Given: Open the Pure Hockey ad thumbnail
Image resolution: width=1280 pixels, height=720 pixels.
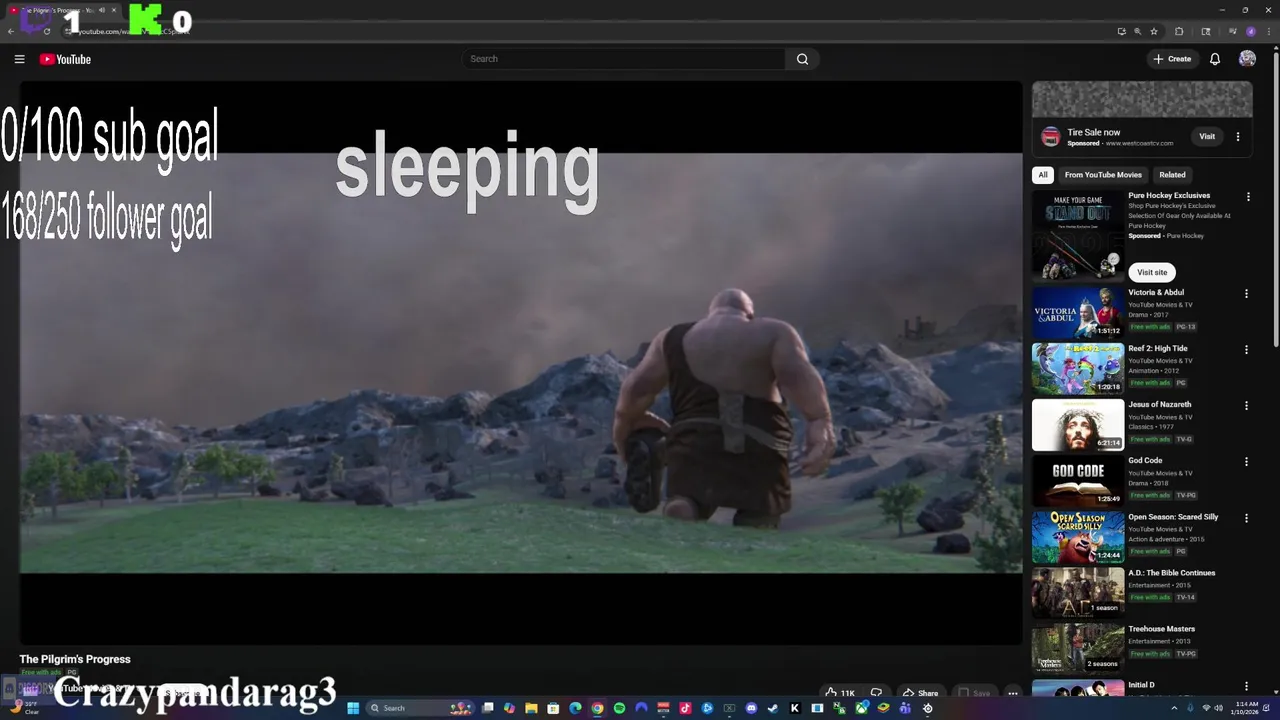Looking at the screenshot, I should [1078, 235].
